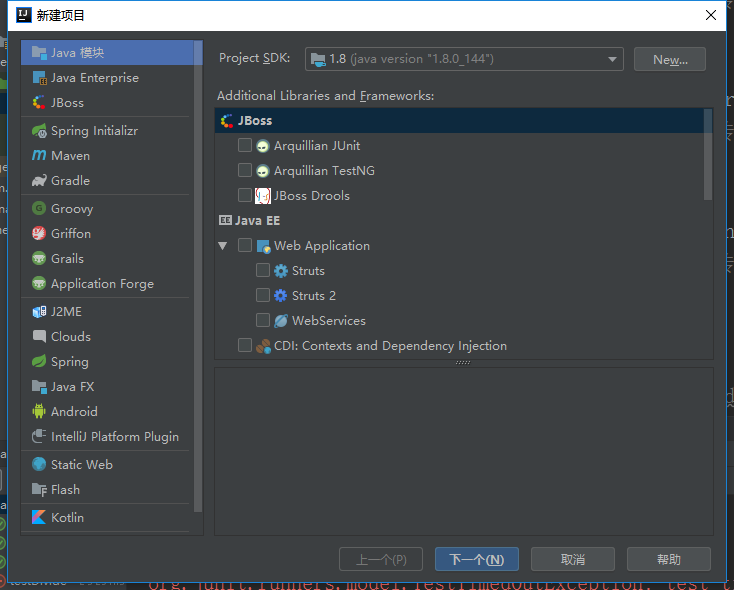Click the Spring Initializr icon

[x=39, y=131]
